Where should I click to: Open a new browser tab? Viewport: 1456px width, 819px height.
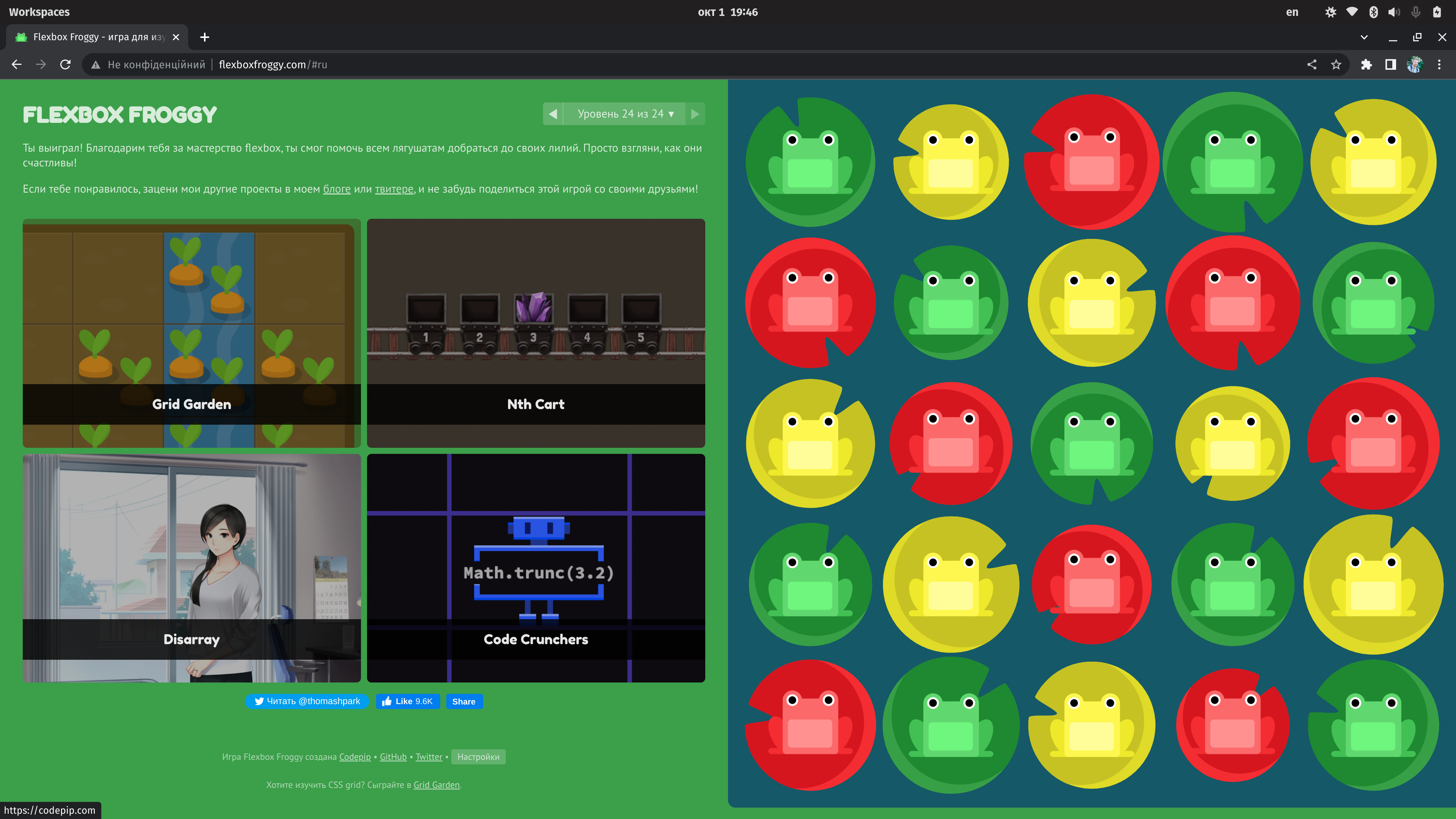click(x=205, y=37)
